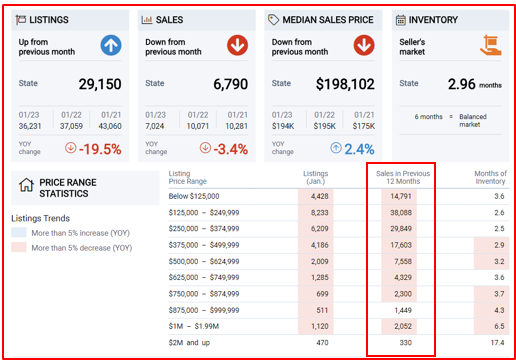Image resolution: width=516 pixels, height=362 pixels.
Task: Click the 38,088 sales figure
Action: 401,213
